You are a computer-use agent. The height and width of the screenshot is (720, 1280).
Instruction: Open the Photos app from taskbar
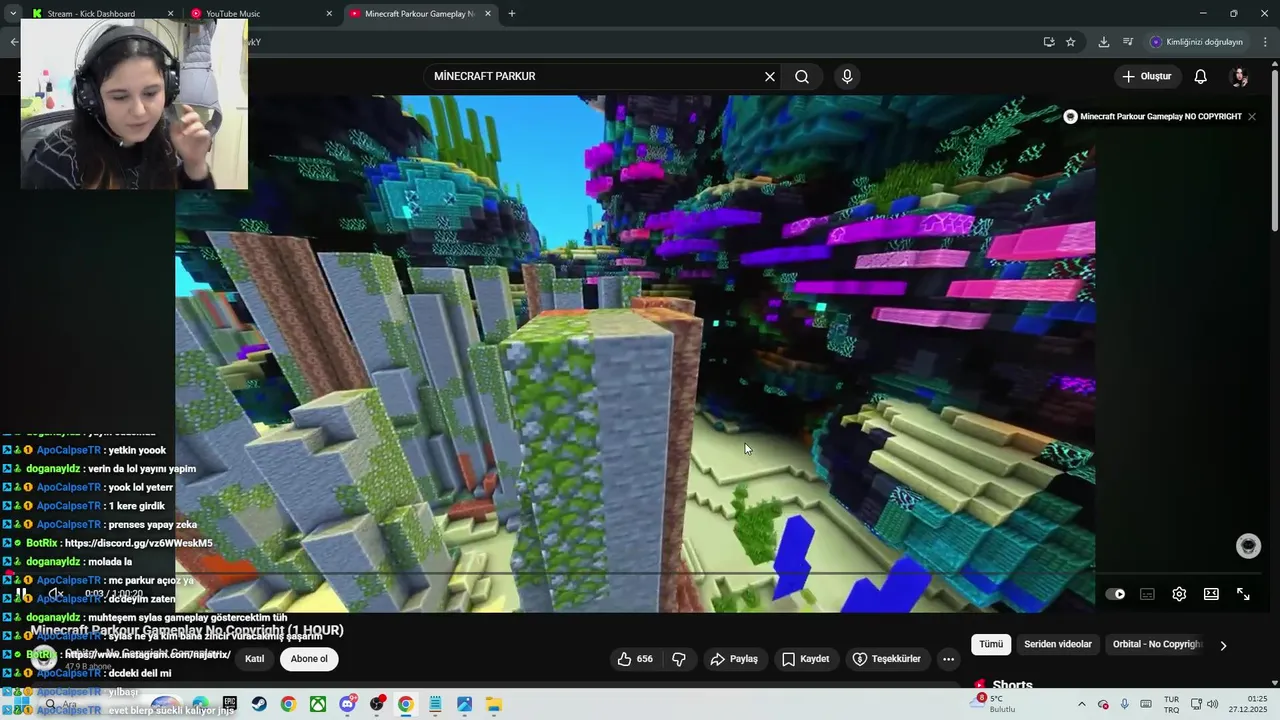point(464,704)
